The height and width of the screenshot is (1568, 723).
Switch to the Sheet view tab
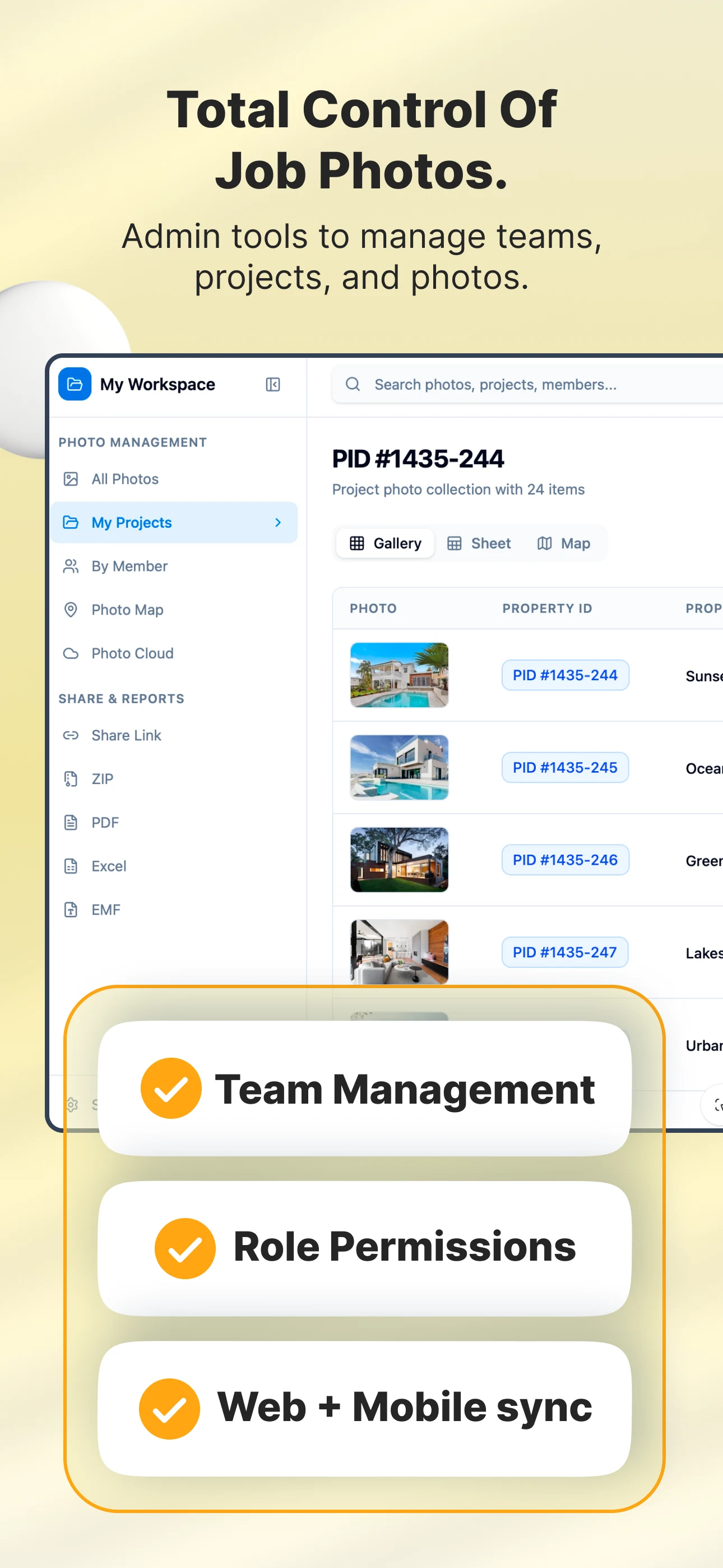pos(479,543)
